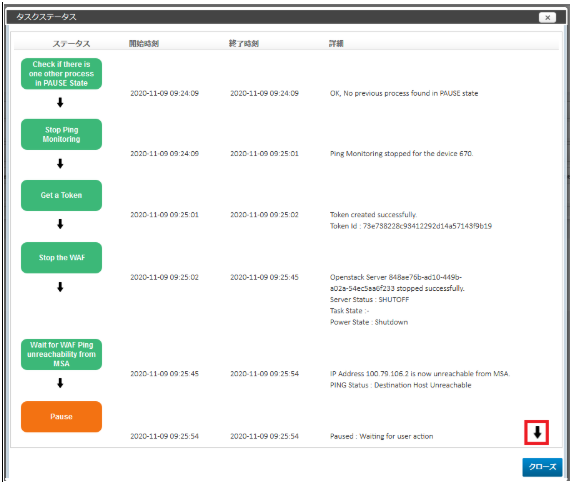This screenshot has width=578, height=482.
Task: Click arrow below Check PAUSE State step
Action: click(60, 102)
